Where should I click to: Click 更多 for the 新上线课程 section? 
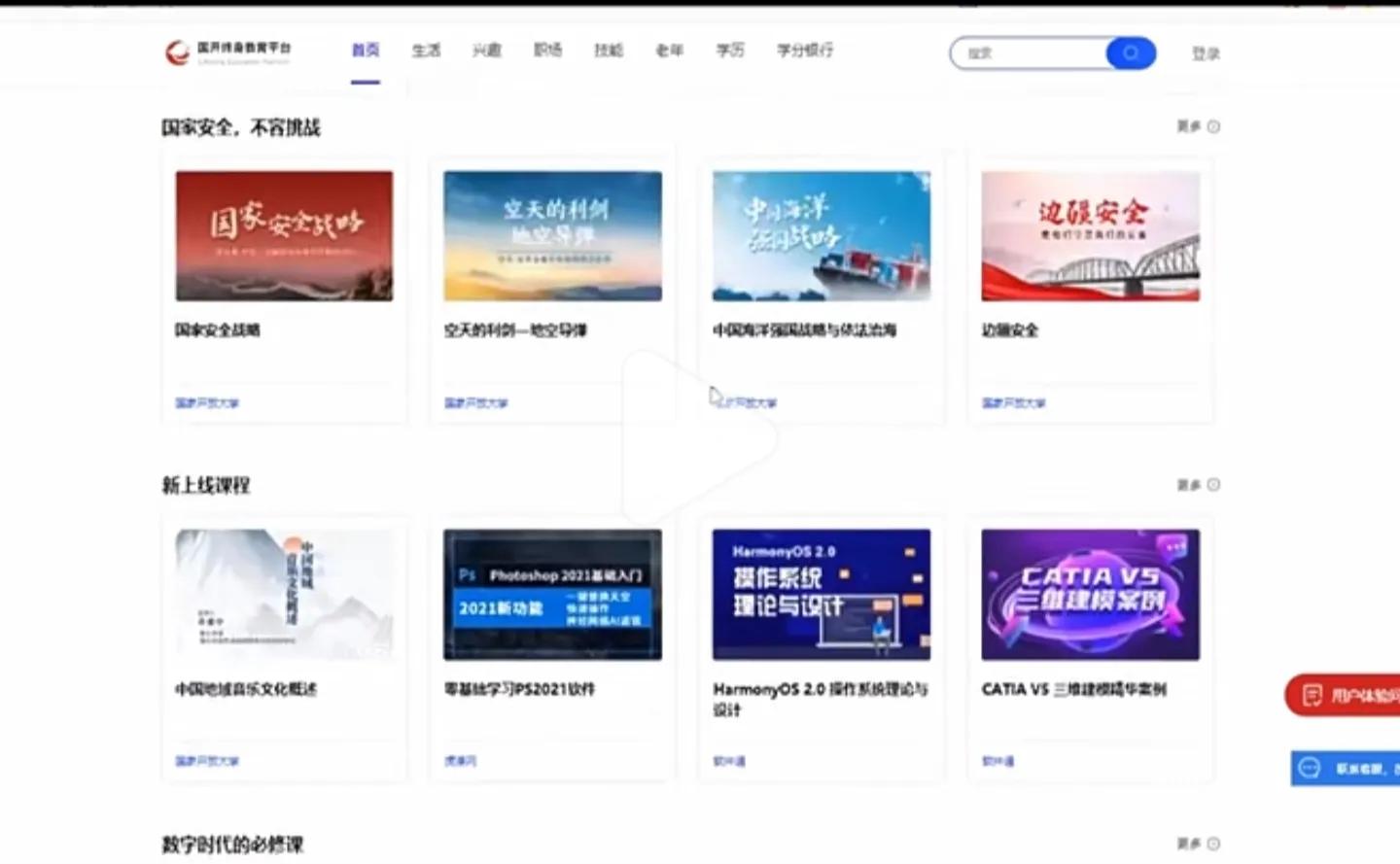[1189, 484]
